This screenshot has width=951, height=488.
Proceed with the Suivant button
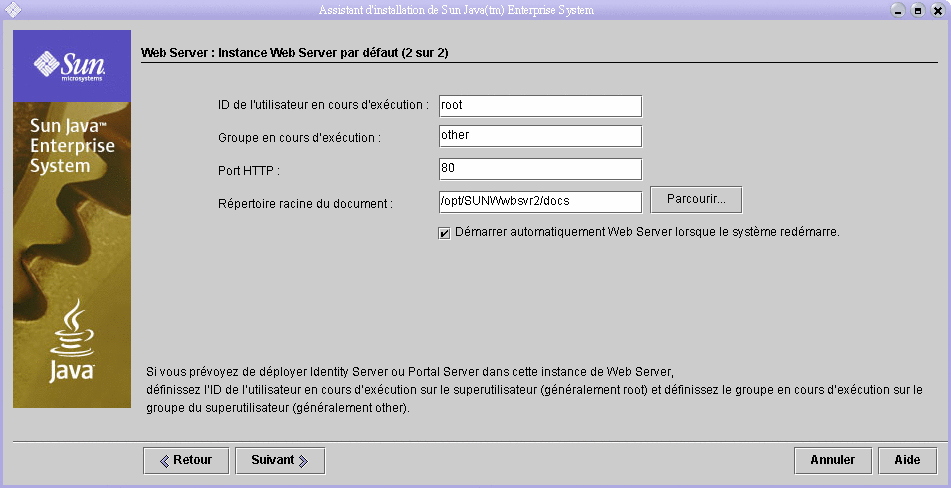[280, 461]
